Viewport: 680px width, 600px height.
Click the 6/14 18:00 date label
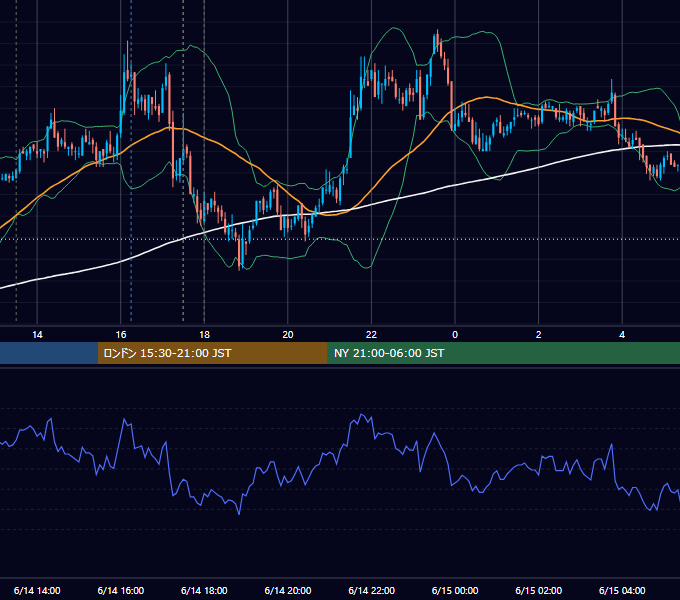click(204, 590)
